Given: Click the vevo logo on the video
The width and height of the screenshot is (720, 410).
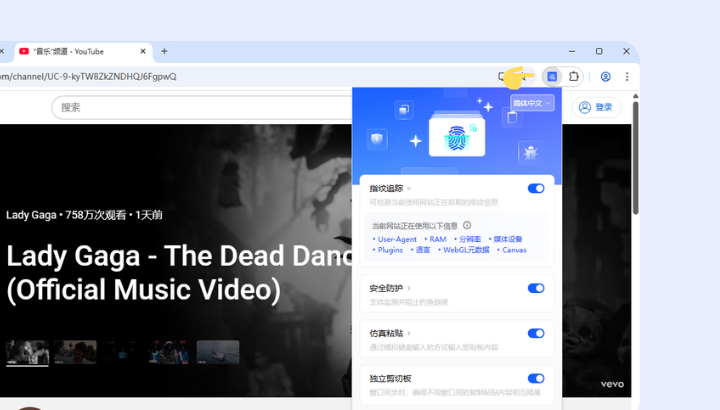Looking at the screenshot, I should pos(612,384).
